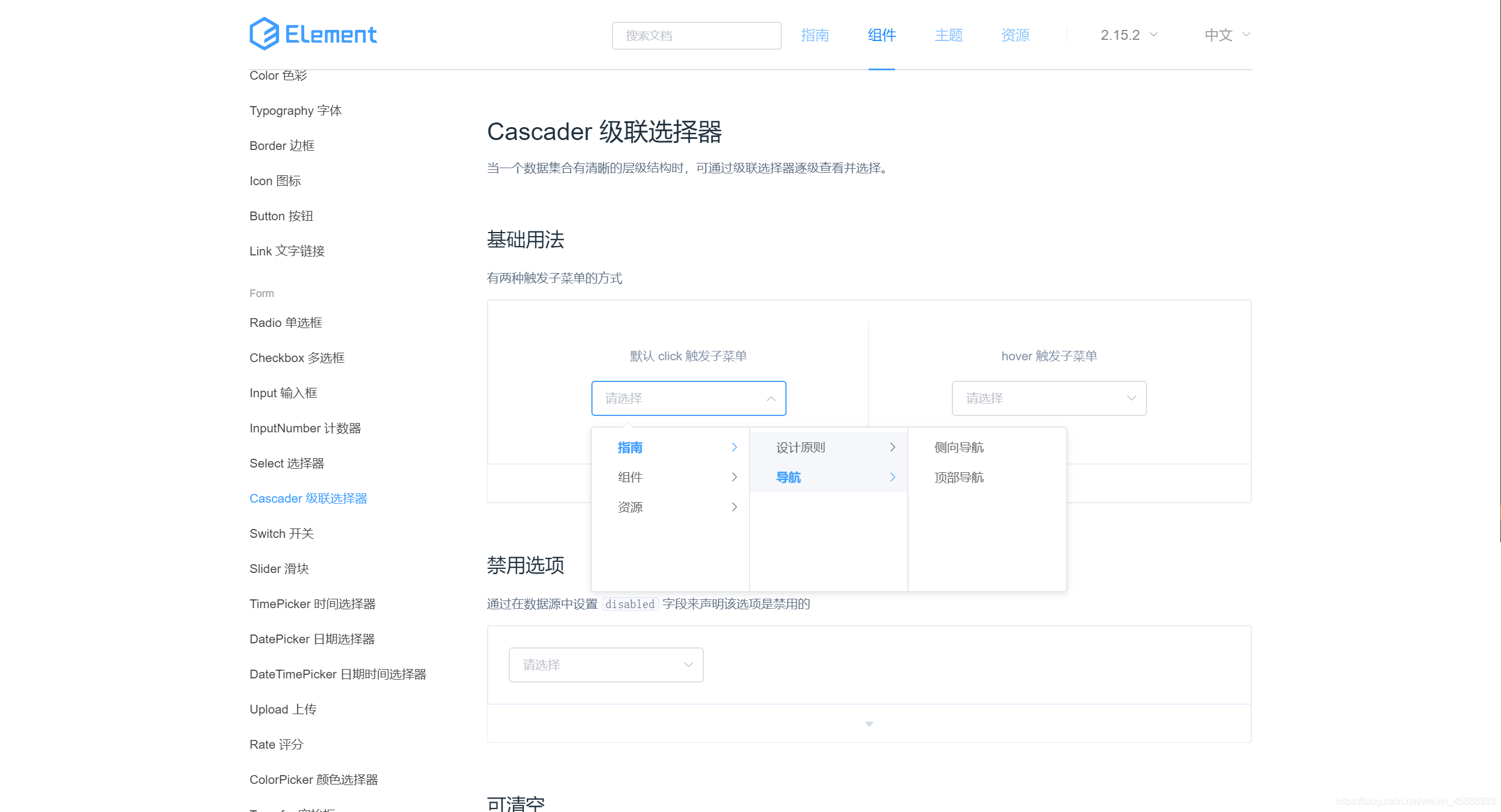Open the hover-trigger cascader dropdown
This screenshot has width=1501, height=812.
point(1049,399)
